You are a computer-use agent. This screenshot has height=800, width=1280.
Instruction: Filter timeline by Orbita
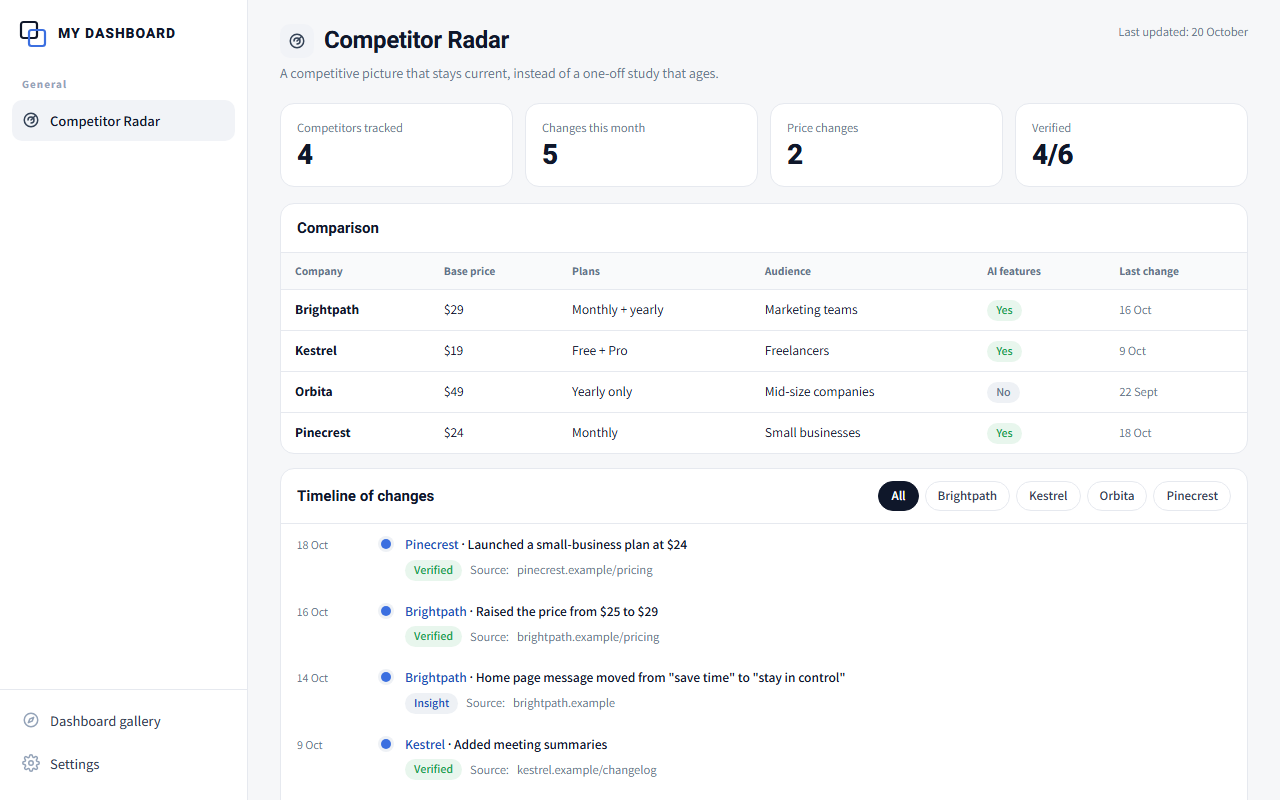[x=1117, y=496]
